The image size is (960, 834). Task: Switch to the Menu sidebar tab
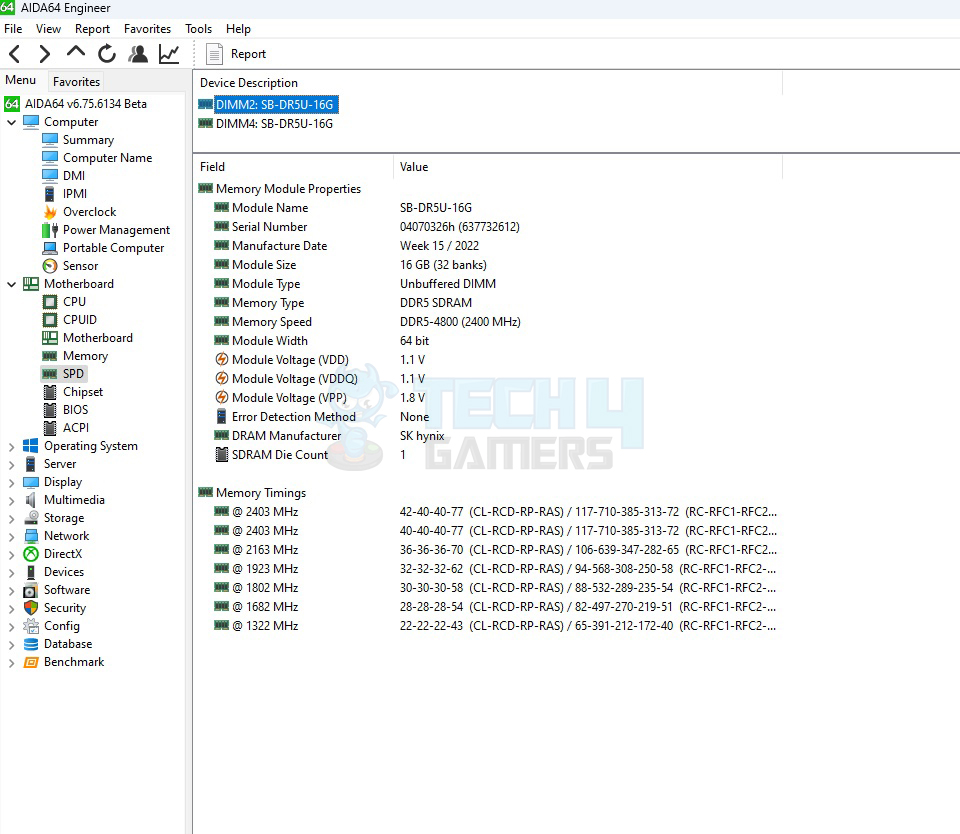coord(21,80)
